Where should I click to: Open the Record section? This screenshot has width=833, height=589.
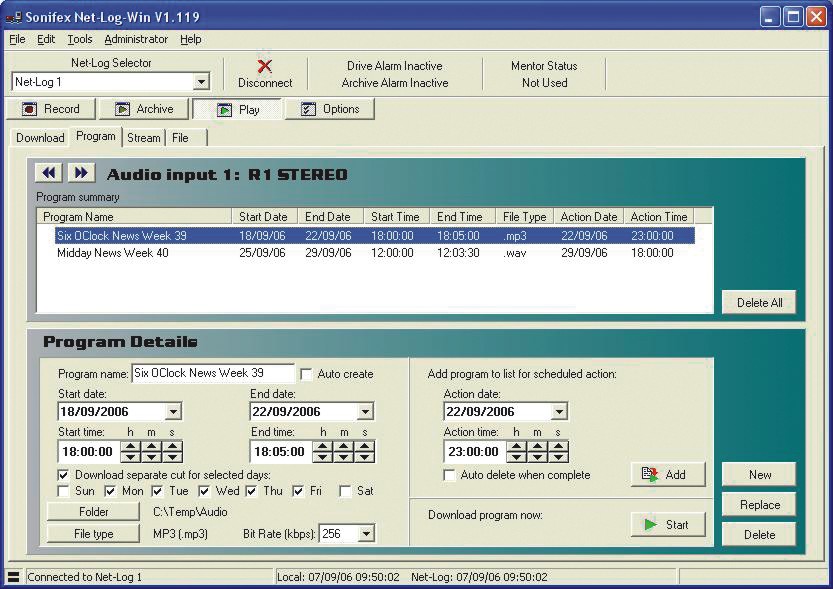point(50,109)
